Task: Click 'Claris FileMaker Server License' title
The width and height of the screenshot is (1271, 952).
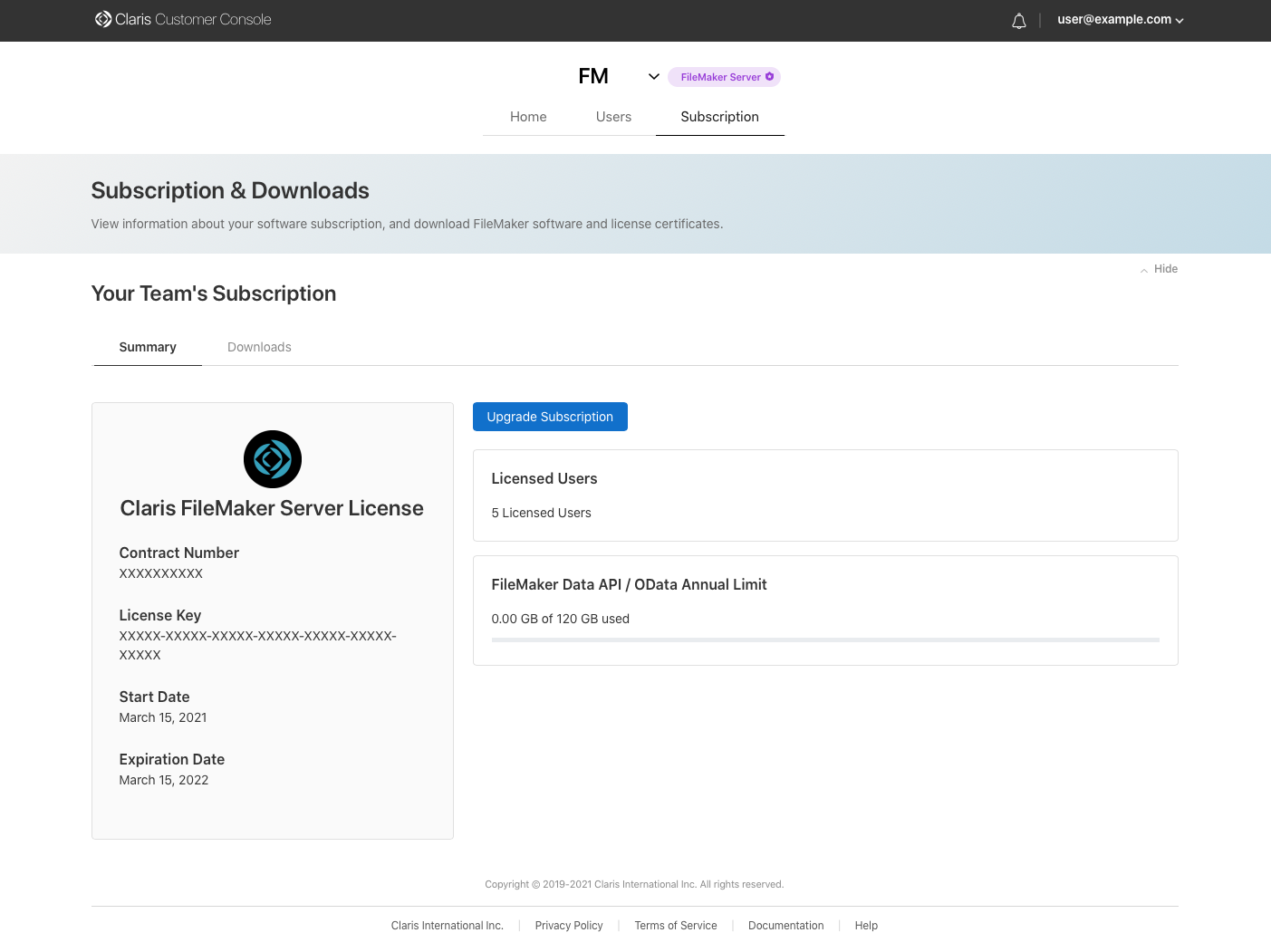Action: (272, 508)
